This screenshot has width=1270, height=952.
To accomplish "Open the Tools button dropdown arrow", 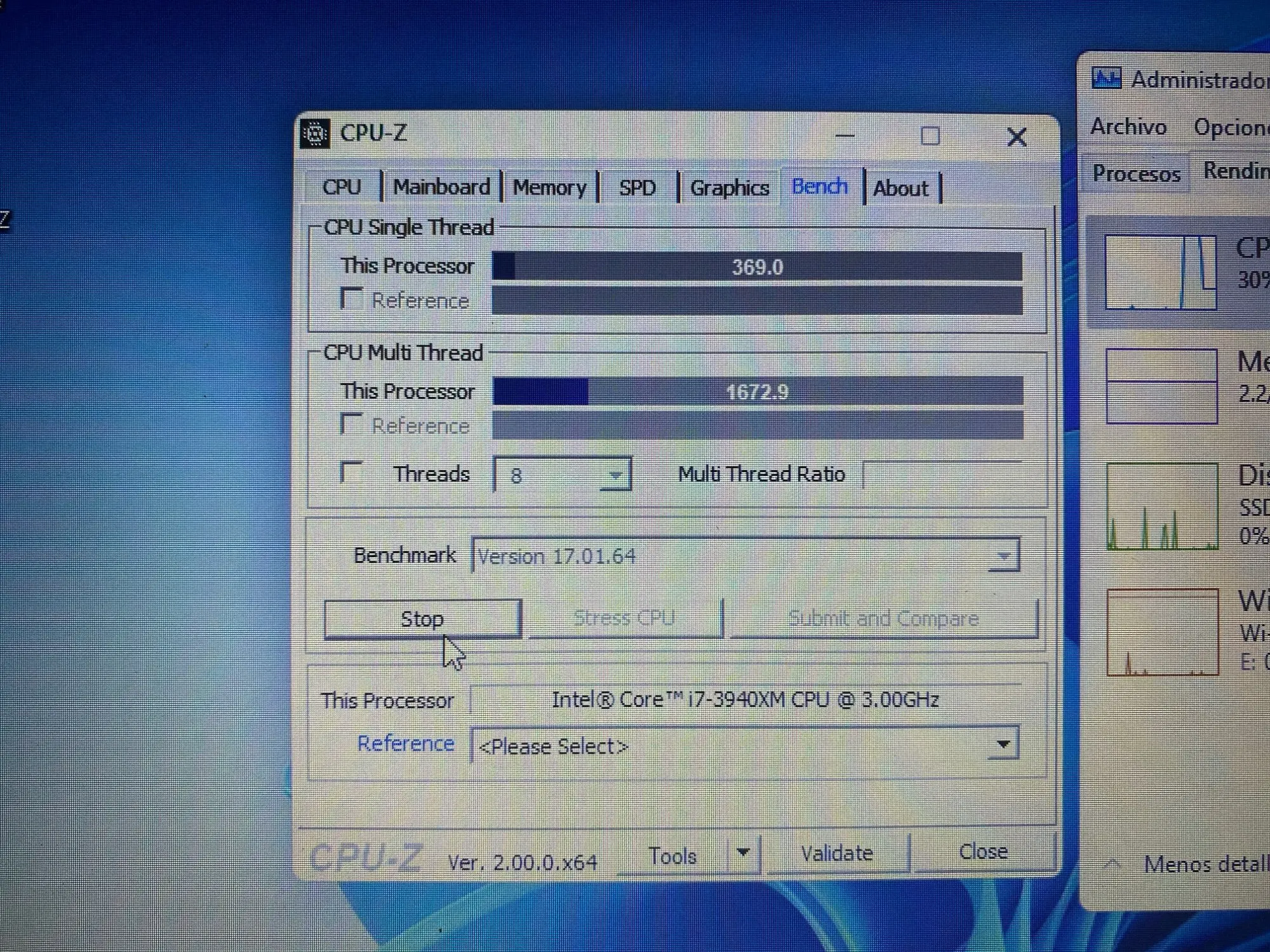I will point(743,853).
